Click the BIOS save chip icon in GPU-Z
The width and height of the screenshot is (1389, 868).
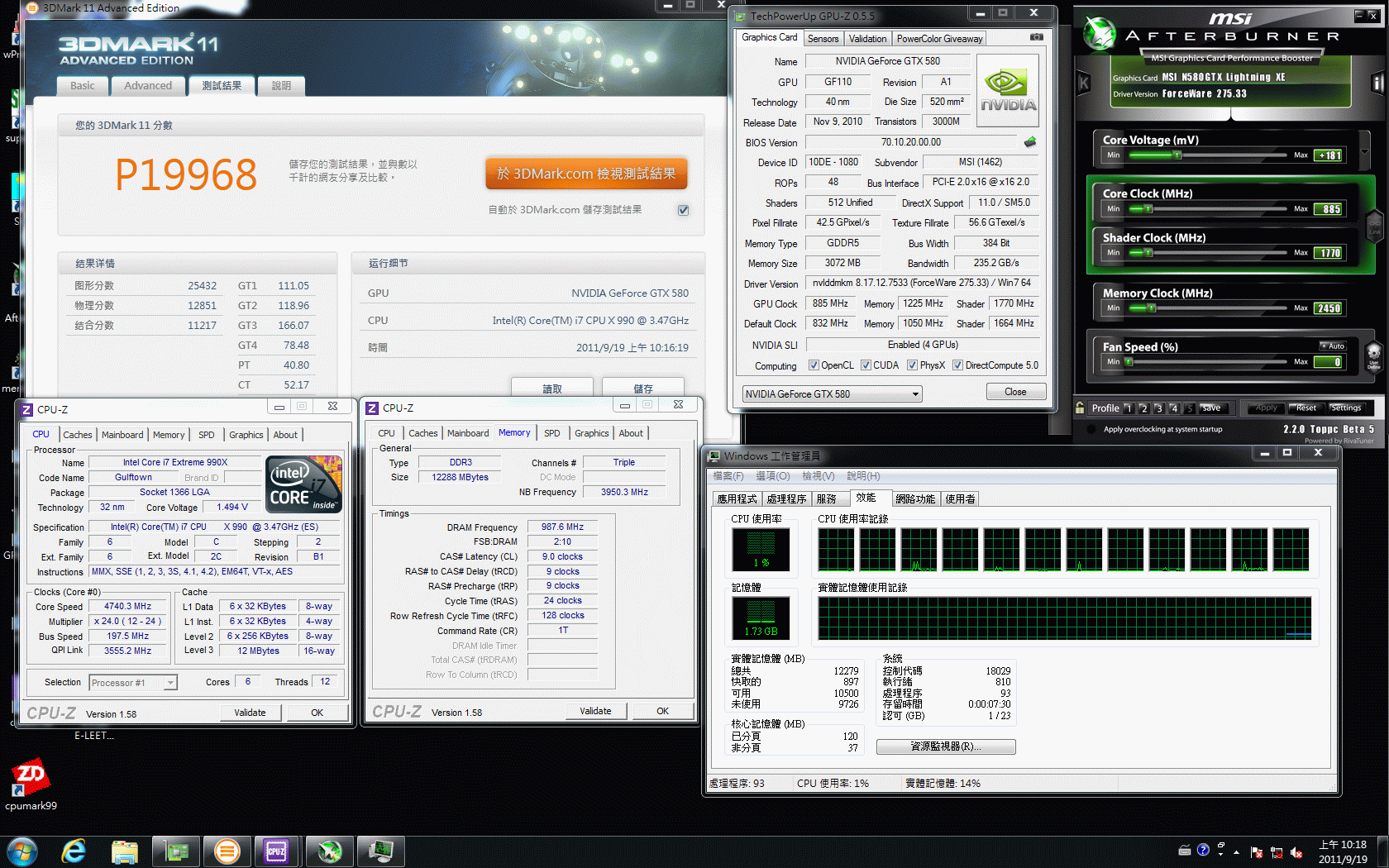pyautogui.click(x=1030, y=142)
